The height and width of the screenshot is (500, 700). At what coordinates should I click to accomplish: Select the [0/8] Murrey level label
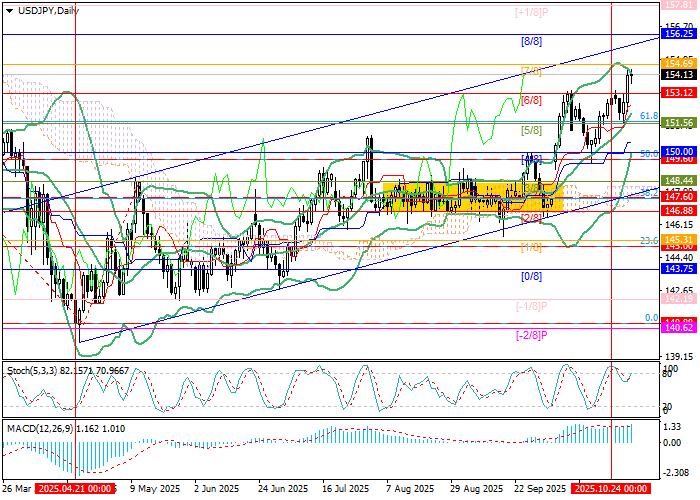531,275
